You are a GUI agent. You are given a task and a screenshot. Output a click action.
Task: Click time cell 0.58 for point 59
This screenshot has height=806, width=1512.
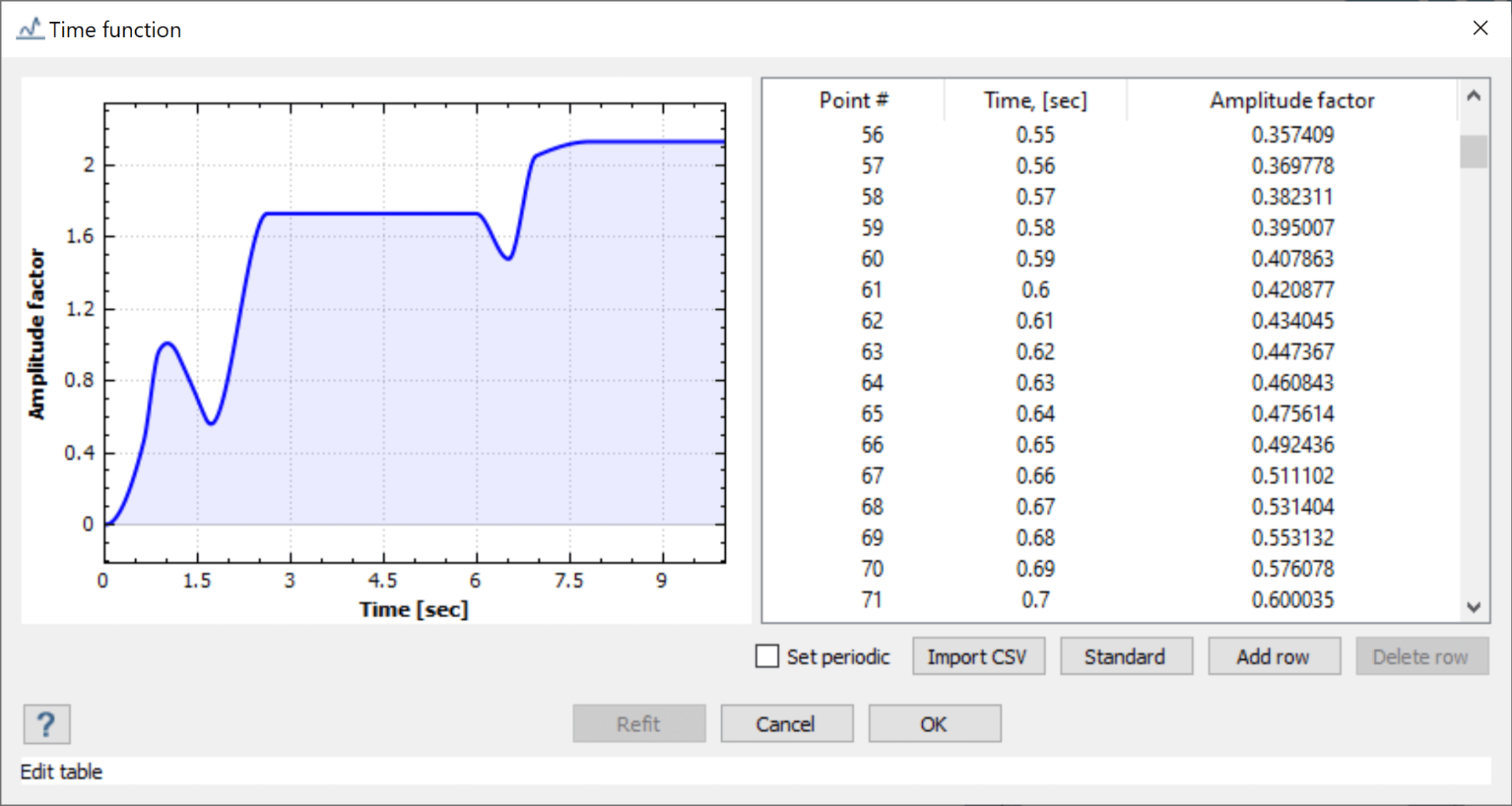1035,228
